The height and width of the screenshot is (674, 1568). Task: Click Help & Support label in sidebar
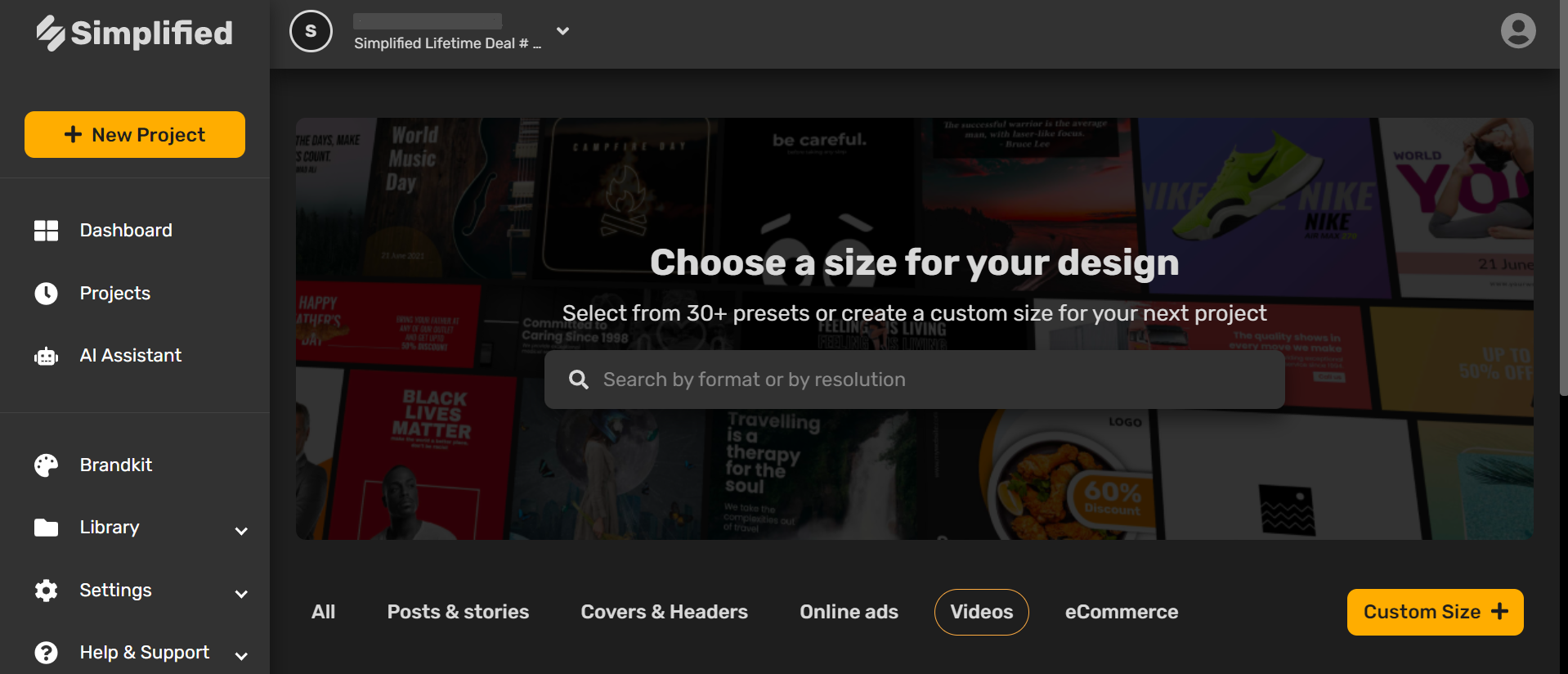[145, 653]
